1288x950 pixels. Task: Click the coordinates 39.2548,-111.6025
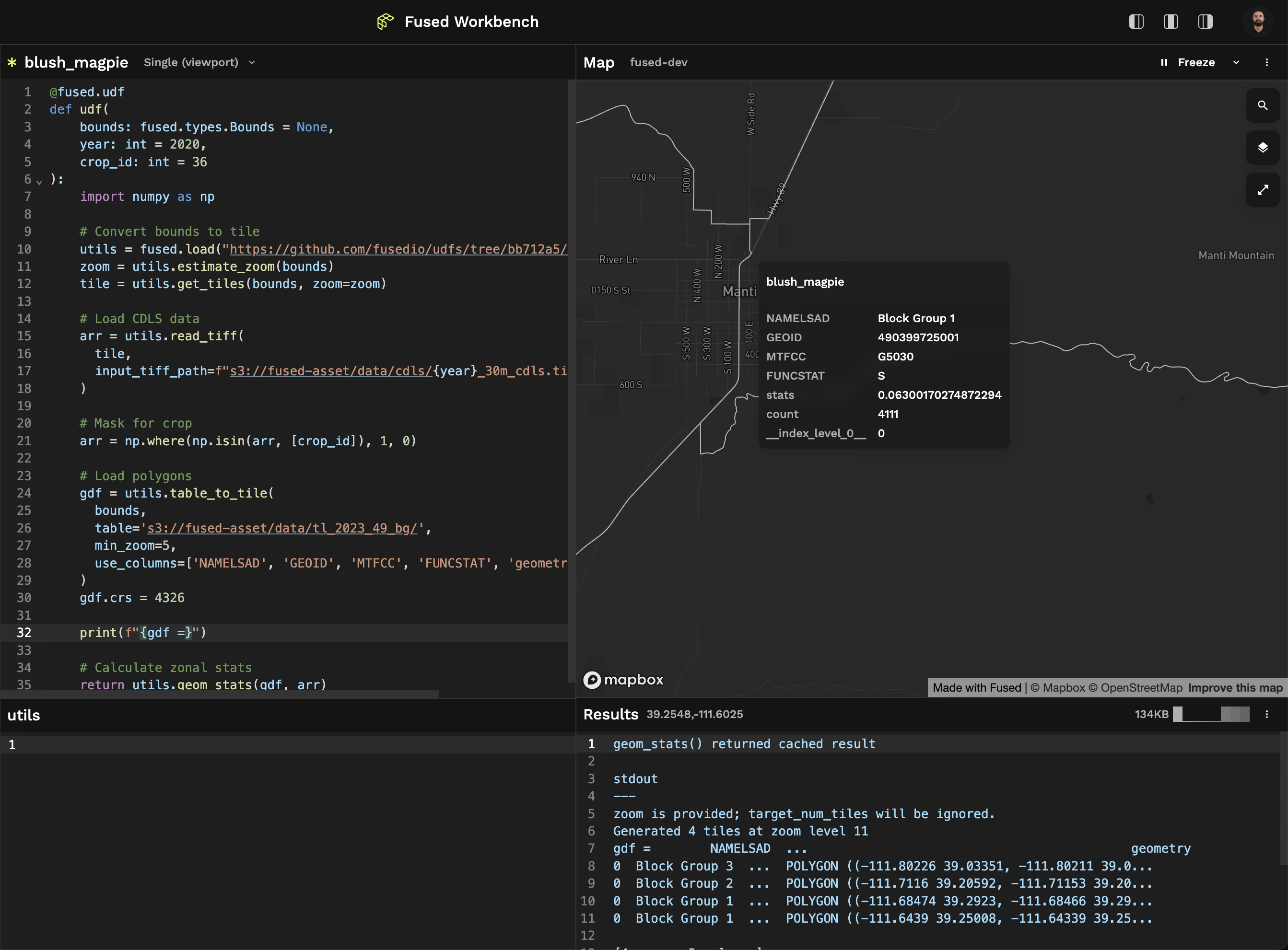pyautogui.click(x=694, y=714)
